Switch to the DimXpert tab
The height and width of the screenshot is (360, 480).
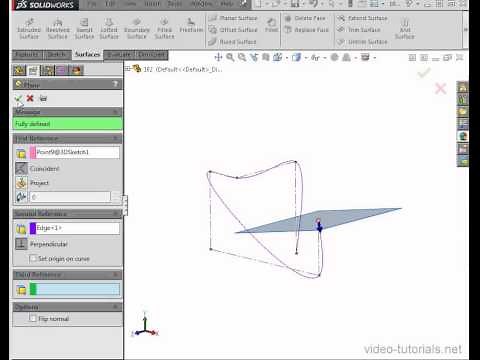tap(151, 55)
